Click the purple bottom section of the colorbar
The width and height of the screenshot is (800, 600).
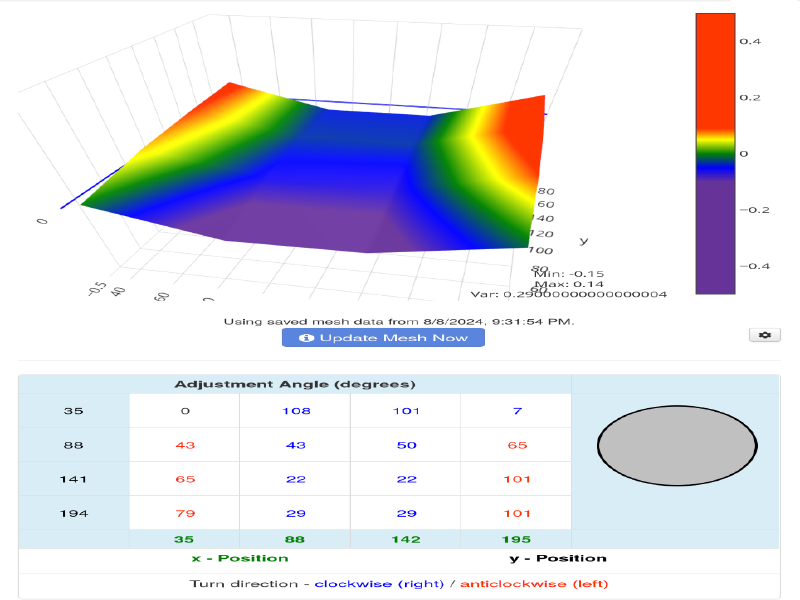715,240
